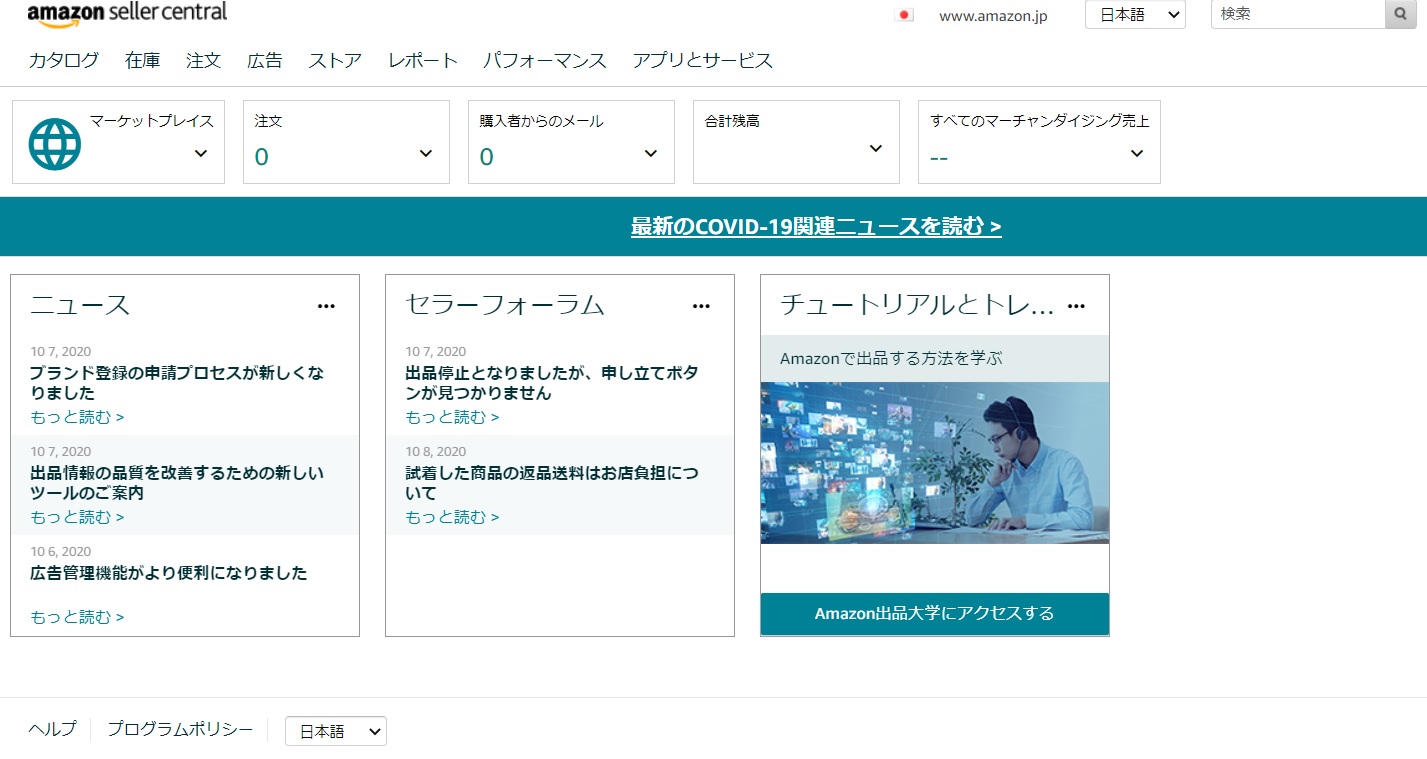Click the tutorial man-with-headset image
This screenshot has width=1427, height=759.
935,463
